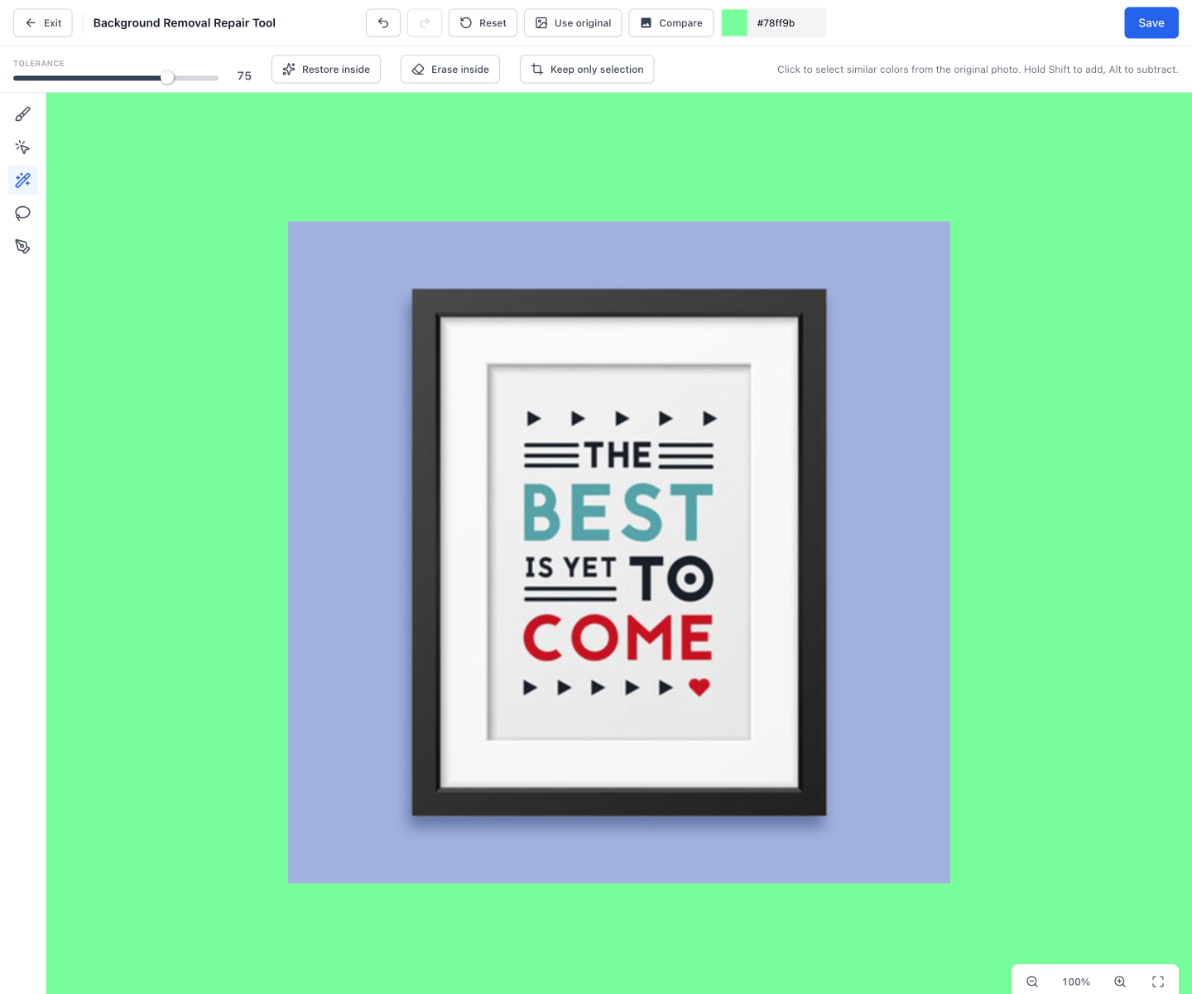Screen dimensions: 1192x994
Task: Edit the hex color field #78ff9b
Action: (787, 23)
